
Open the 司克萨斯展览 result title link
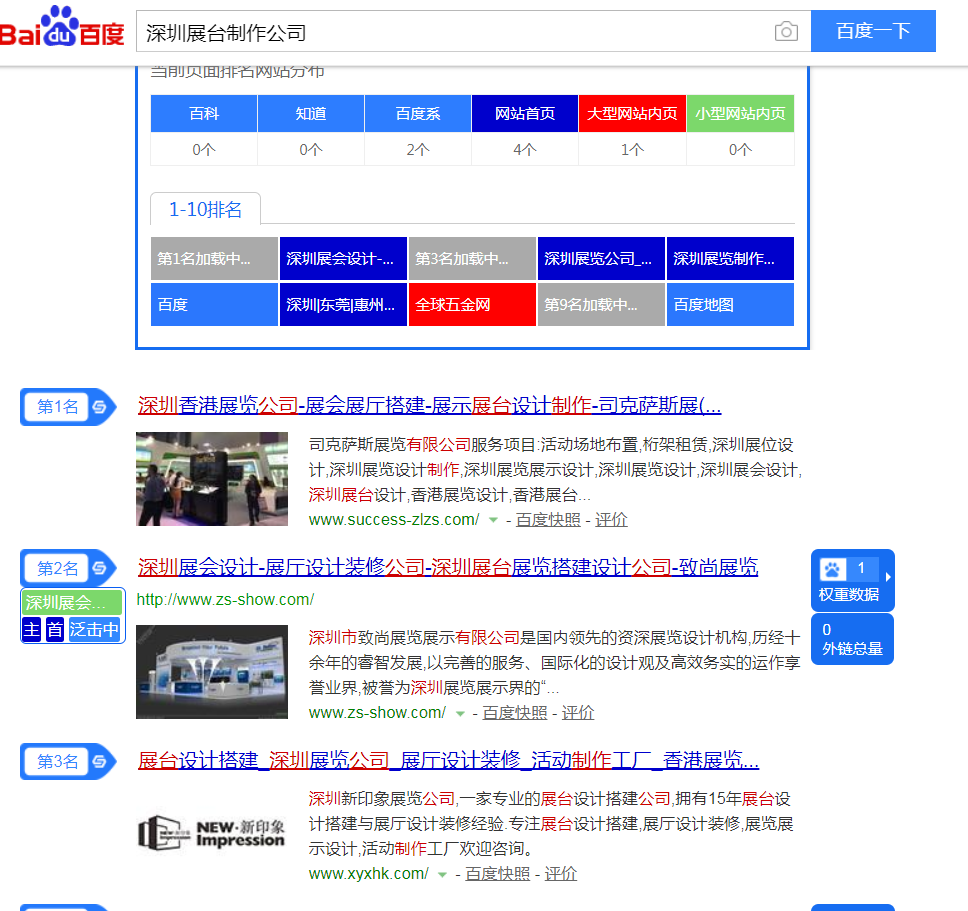(430, 406)
